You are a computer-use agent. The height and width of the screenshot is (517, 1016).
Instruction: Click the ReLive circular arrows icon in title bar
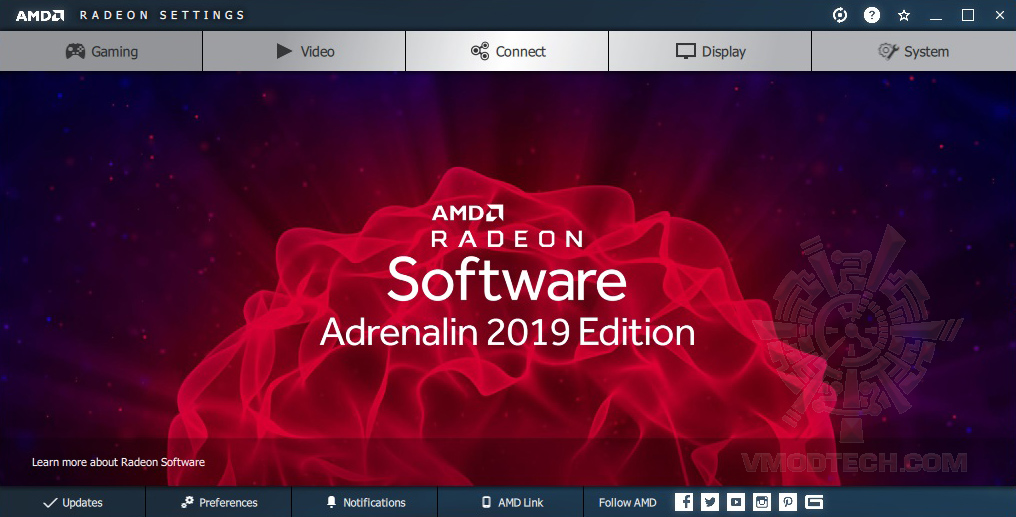click(840, 15)
